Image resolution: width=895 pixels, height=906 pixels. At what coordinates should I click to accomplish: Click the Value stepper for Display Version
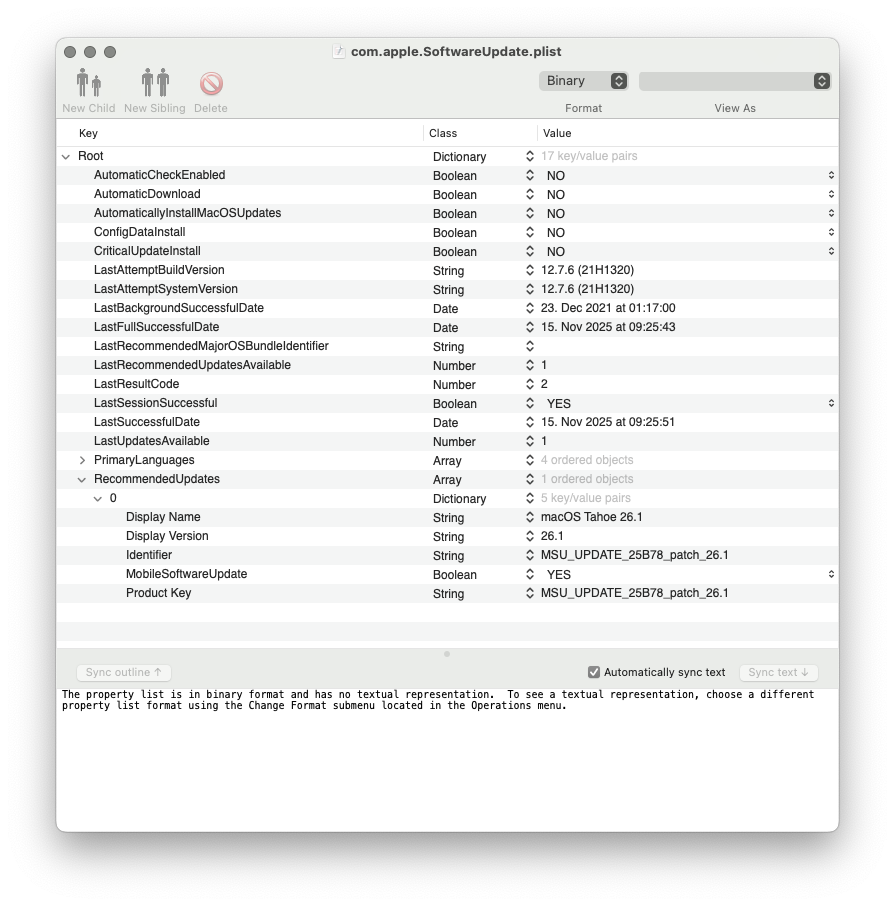tap(531, 536)
